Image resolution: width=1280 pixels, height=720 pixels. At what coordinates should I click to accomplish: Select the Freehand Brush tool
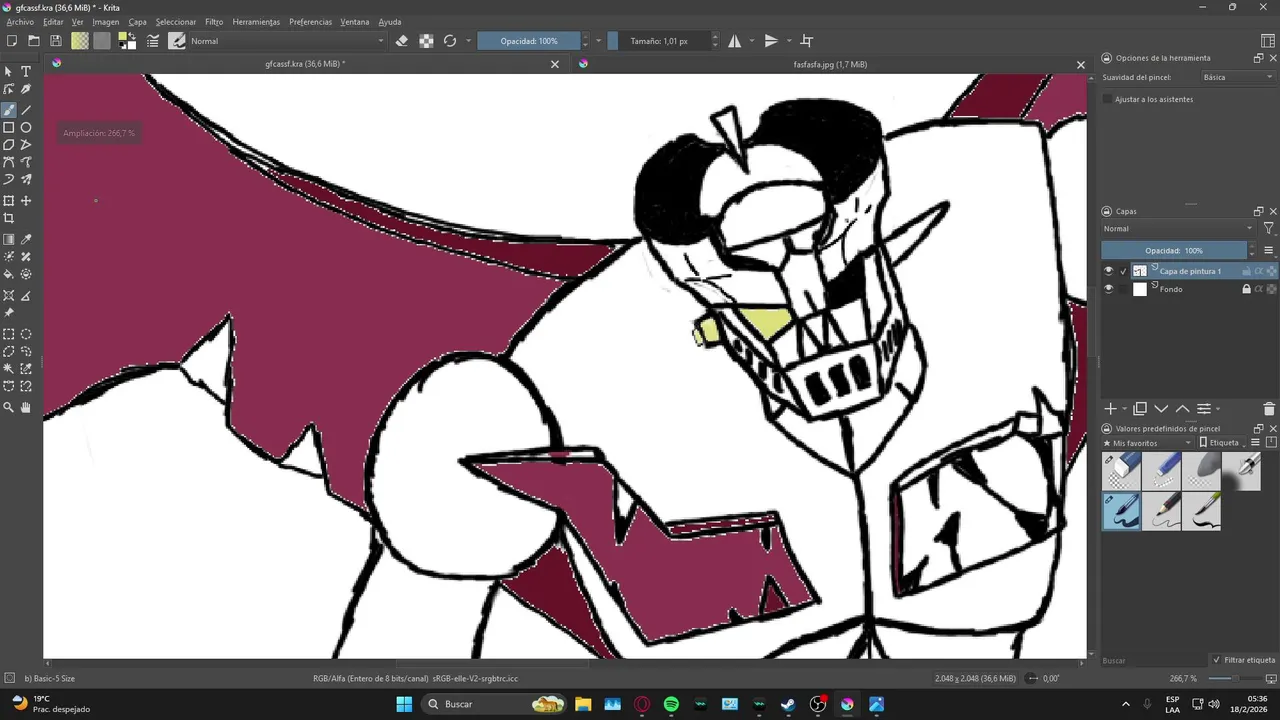click(x=9, y=110)
